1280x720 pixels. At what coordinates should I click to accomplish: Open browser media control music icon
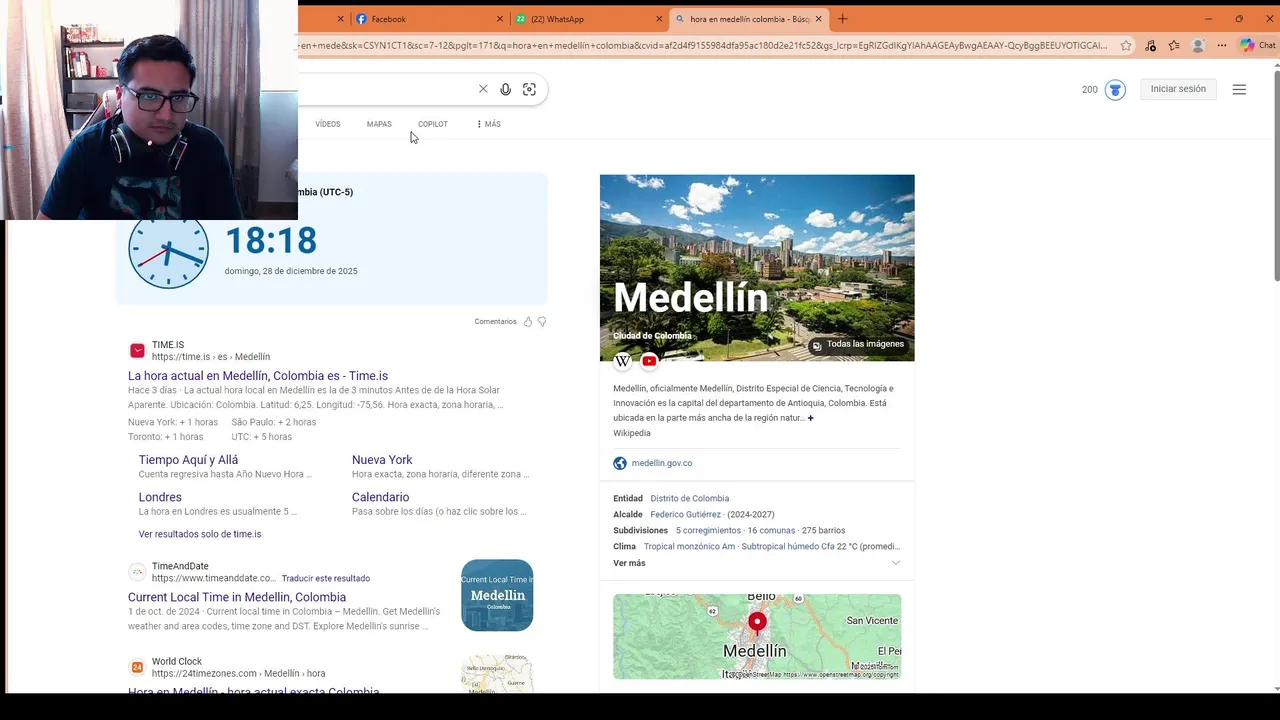(1150, 45)
